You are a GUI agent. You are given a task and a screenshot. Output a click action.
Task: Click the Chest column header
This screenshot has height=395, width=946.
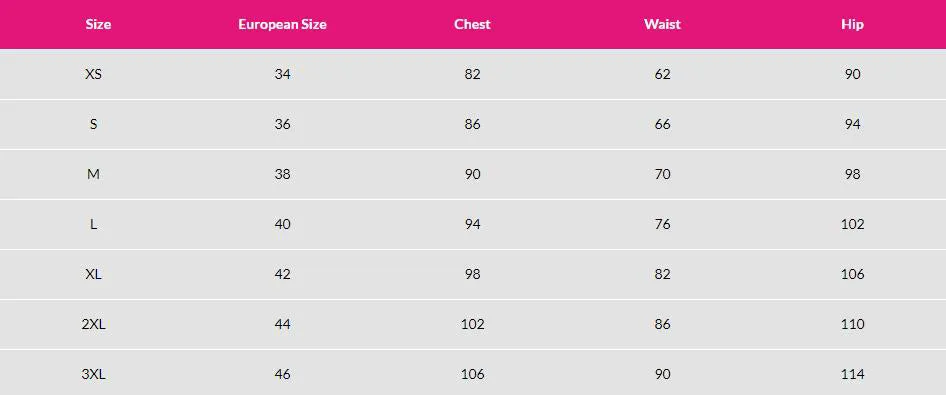tap(472, 25)
